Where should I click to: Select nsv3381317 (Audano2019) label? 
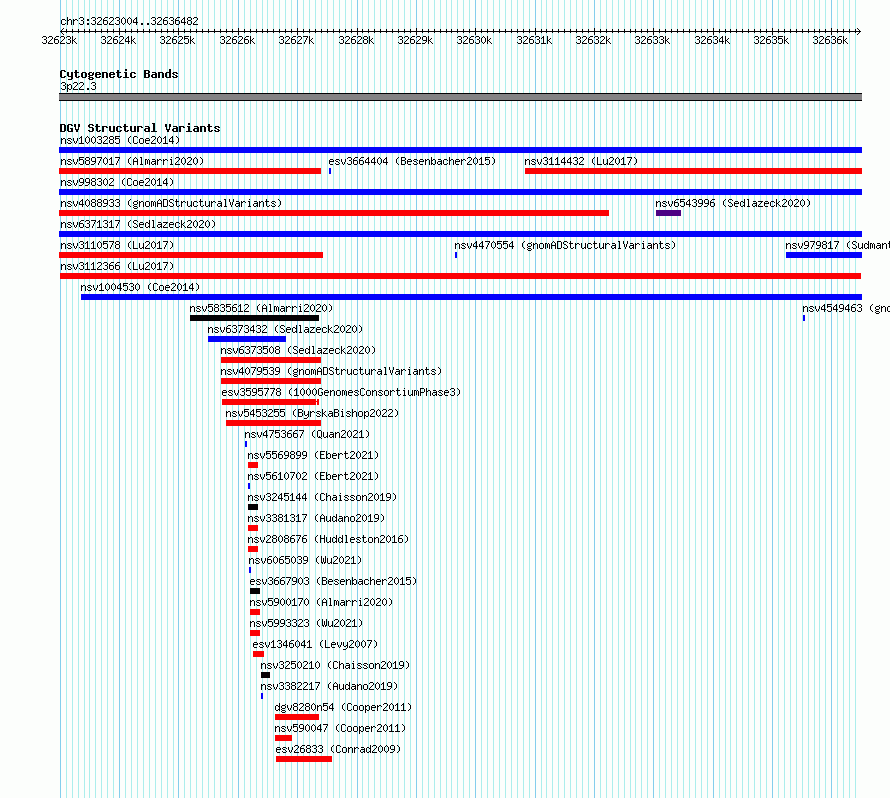[316, 518]
